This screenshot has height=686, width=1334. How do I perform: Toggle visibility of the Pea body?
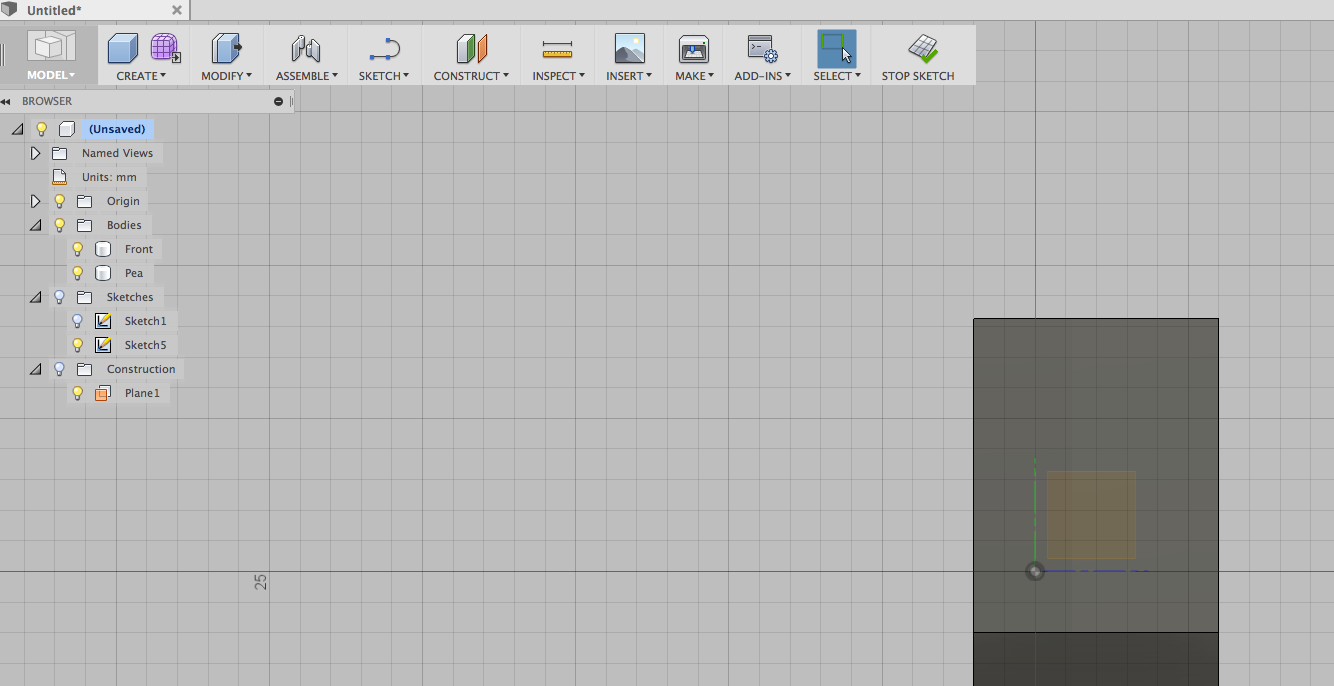pyautogui.click(x=77, y=272)
